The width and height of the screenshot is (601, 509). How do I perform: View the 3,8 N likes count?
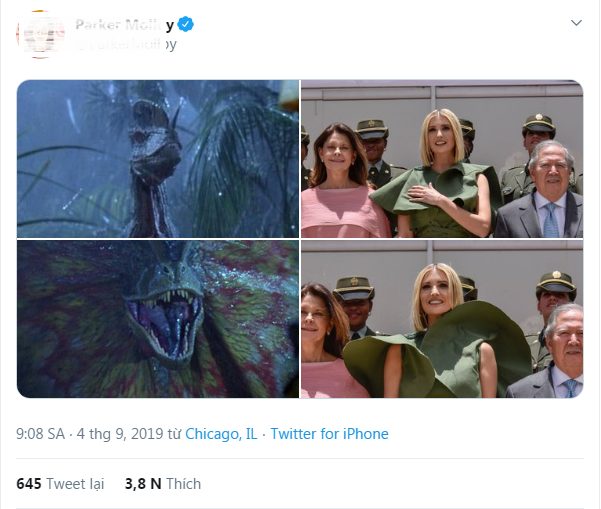[x=143, y=484]
